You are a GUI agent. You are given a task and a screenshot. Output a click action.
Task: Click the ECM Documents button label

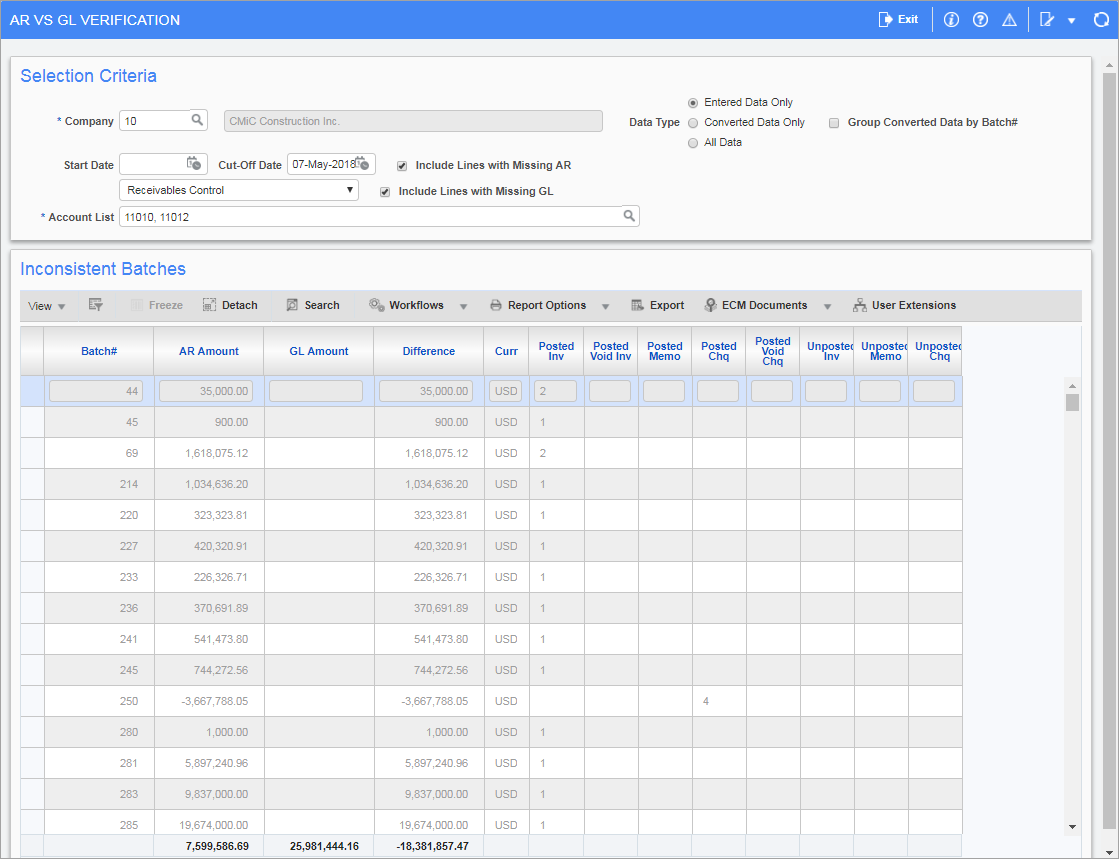click(x=764, y=305)
